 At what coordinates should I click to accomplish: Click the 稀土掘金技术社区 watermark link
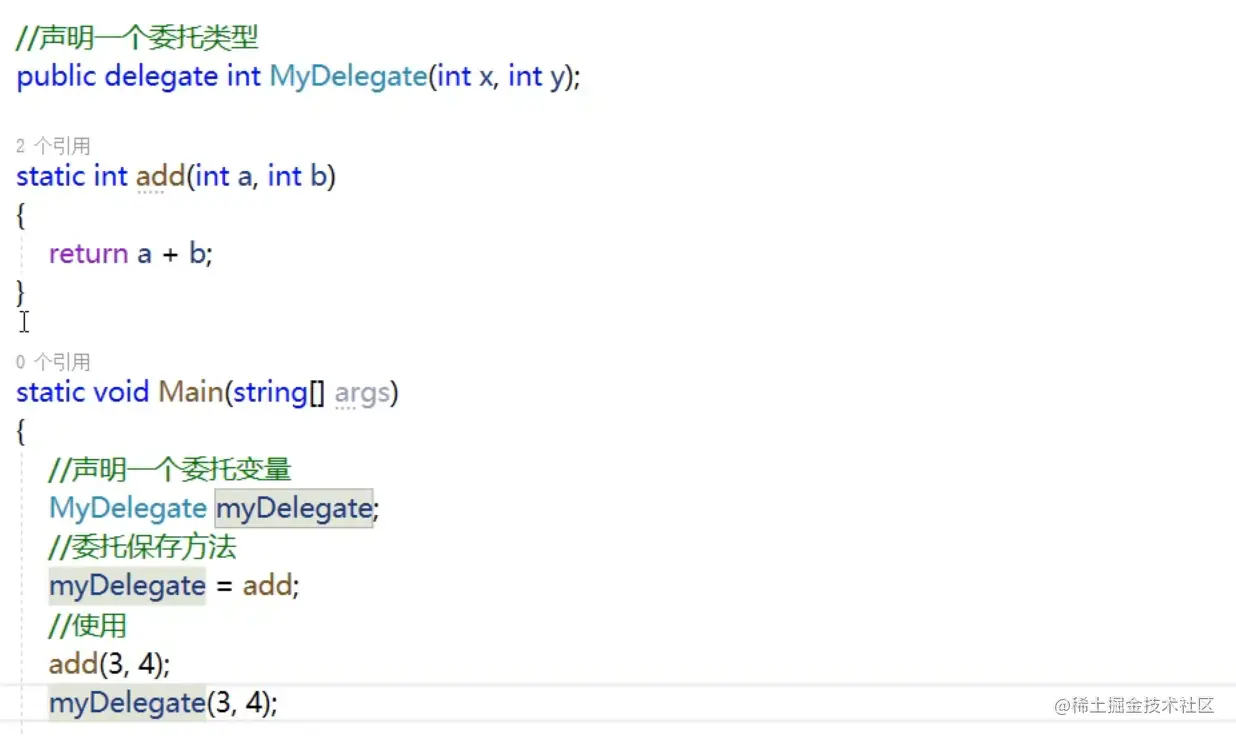1135,705
